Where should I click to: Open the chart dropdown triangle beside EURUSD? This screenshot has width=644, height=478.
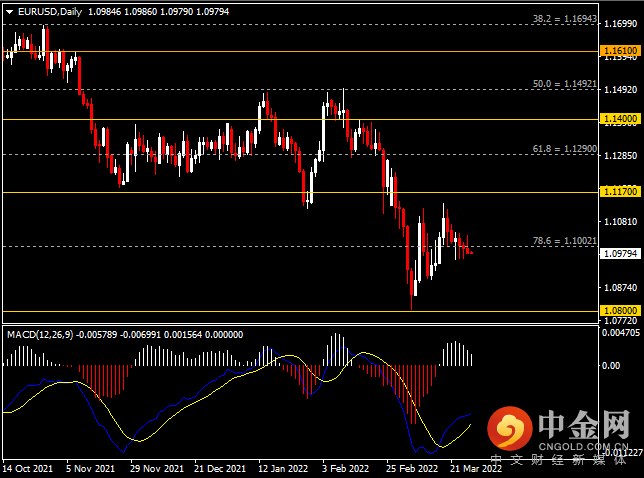[x=9, y=12]
